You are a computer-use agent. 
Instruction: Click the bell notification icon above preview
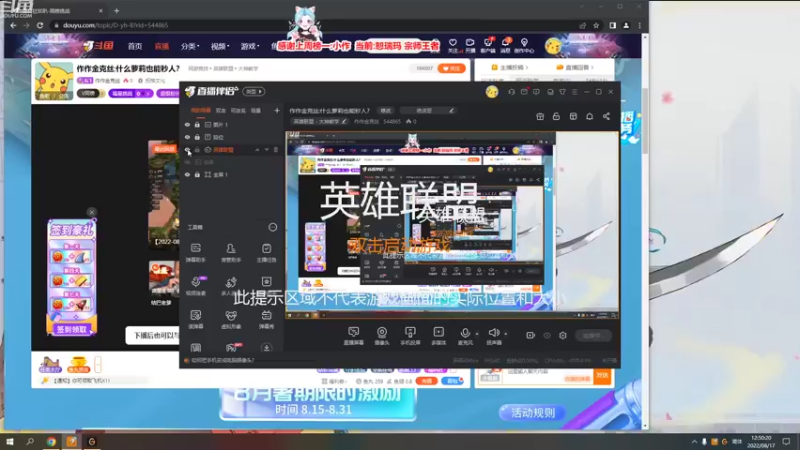click(589, 116)
